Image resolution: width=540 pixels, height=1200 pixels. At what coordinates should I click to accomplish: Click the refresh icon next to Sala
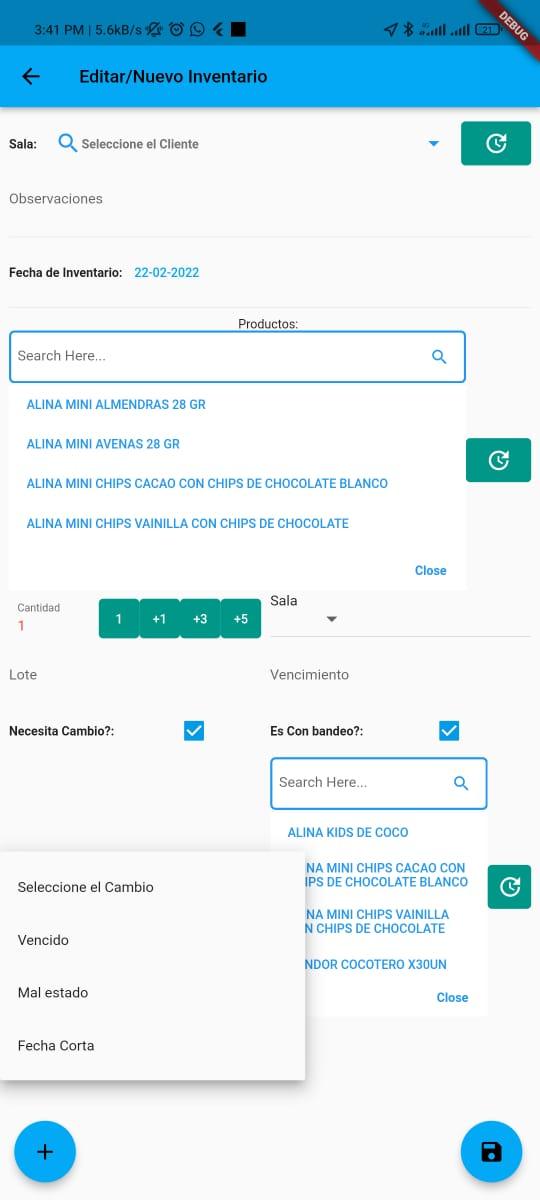pos(496,144)
